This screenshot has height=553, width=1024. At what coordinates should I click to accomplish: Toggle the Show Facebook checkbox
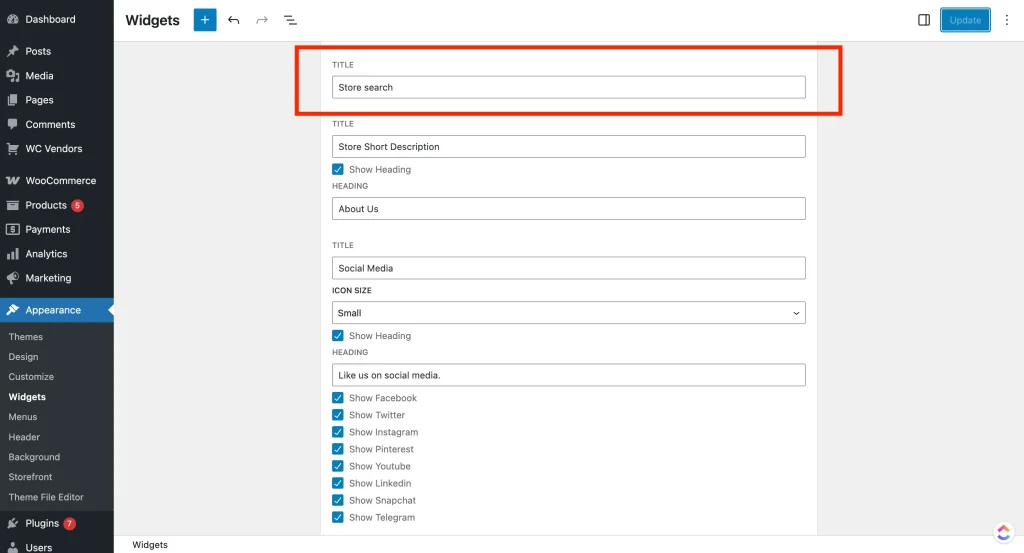point(338,398)
